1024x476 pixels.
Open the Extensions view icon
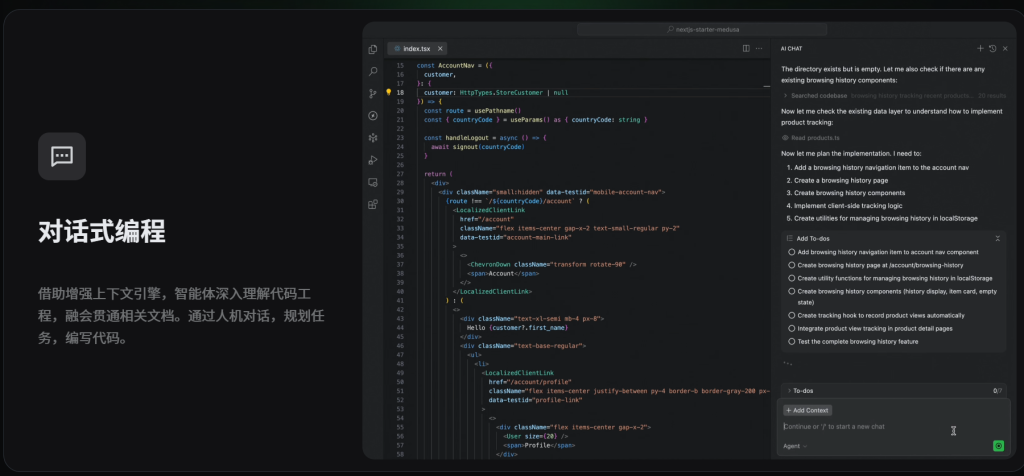[x=373, y=204]
